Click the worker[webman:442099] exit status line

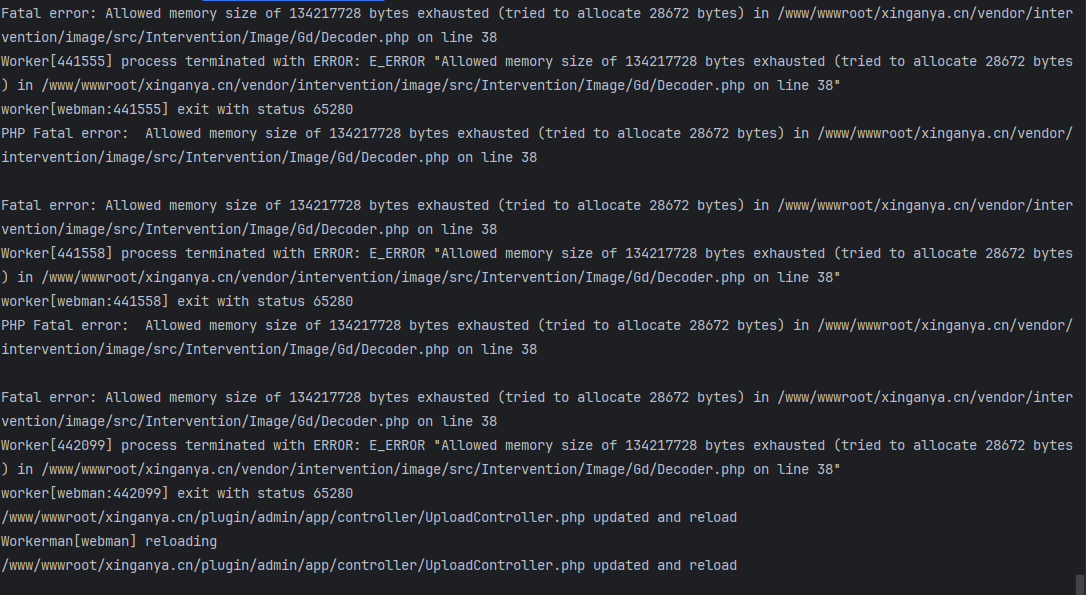[177, 493]
